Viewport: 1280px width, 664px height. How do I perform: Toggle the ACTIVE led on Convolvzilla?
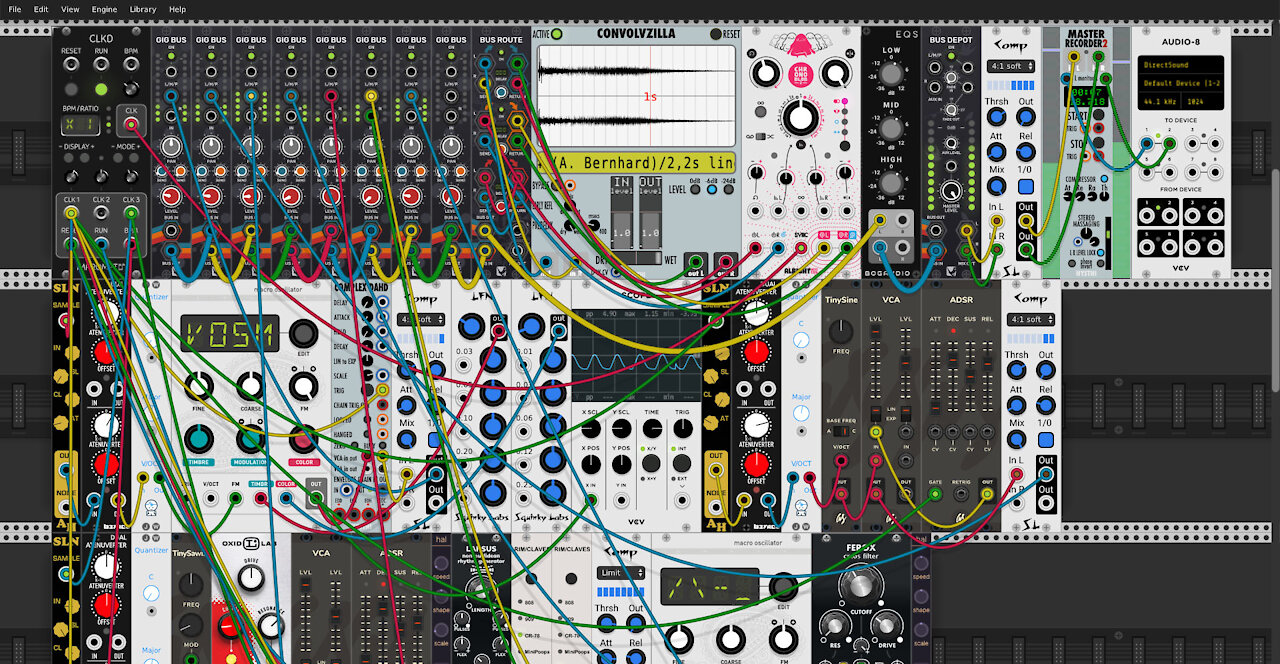pyautogui.click(x=556, y=34)
